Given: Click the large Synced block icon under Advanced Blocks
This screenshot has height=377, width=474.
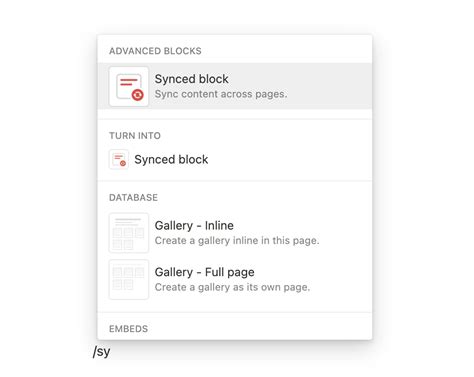Looking at the screenshot, I should [129, 86].
